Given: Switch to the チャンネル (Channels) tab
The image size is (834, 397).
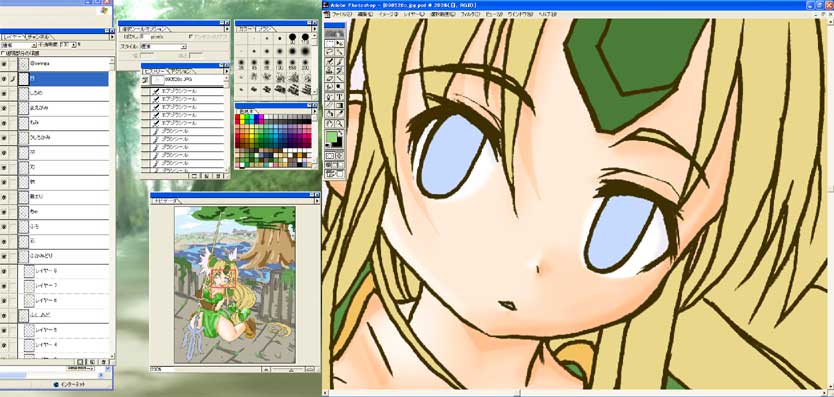Looking at the screenshot, I should [x=38, y=37].
